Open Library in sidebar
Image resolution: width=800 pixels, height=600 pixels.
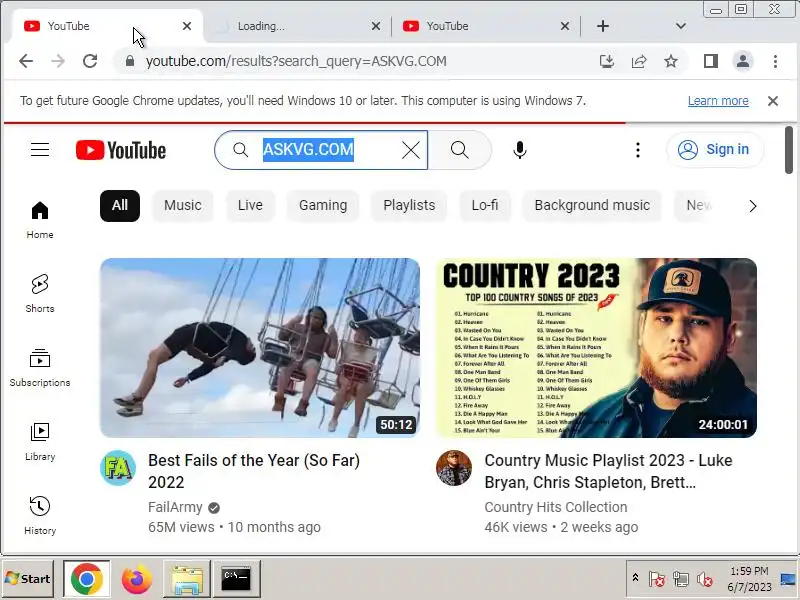click(40, 442)
